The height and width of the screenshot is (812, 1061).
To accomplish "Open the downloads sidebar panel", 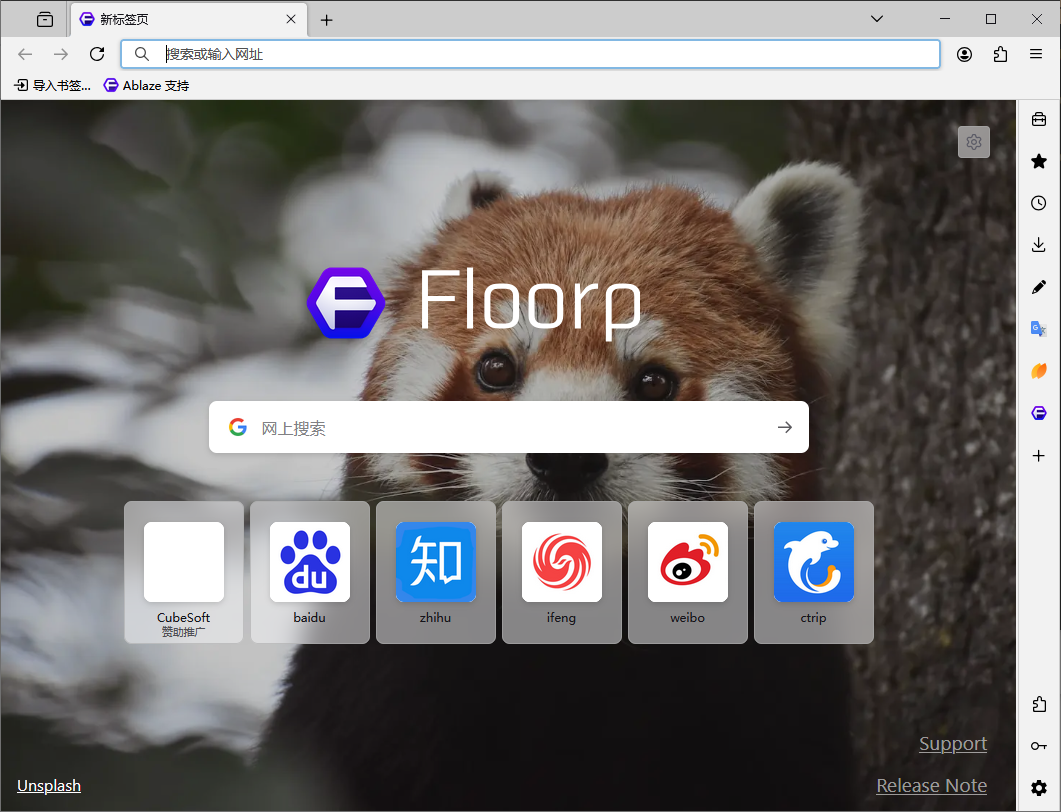I will (x=1038, y=244).
